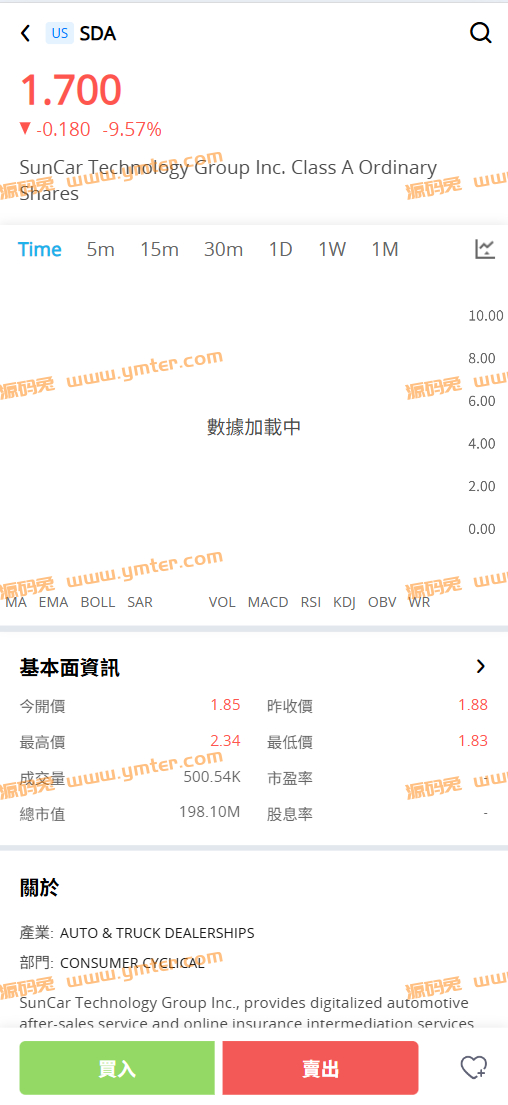Viewport: 508px width, 1105px height.
Task: Enable the BOLL indicator overlay
Action: tap(98, 603)
